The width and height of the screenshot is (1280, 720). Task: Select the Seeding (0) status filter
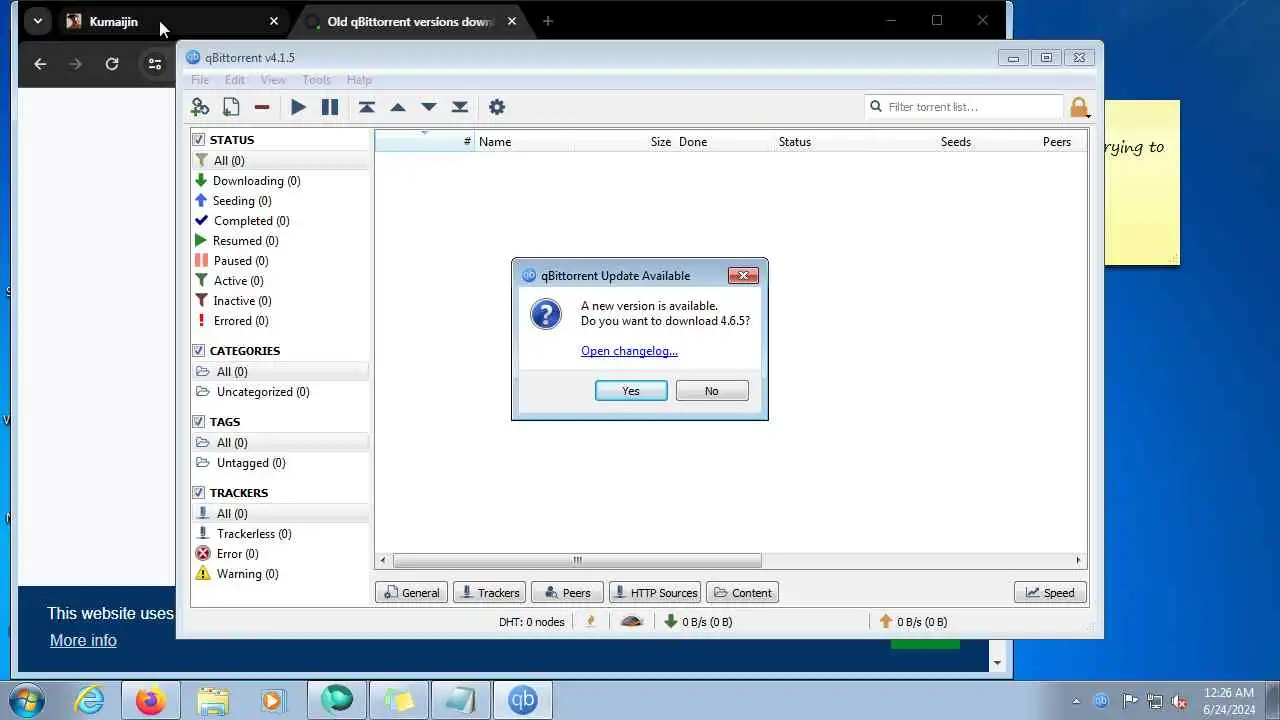[280, 201]
